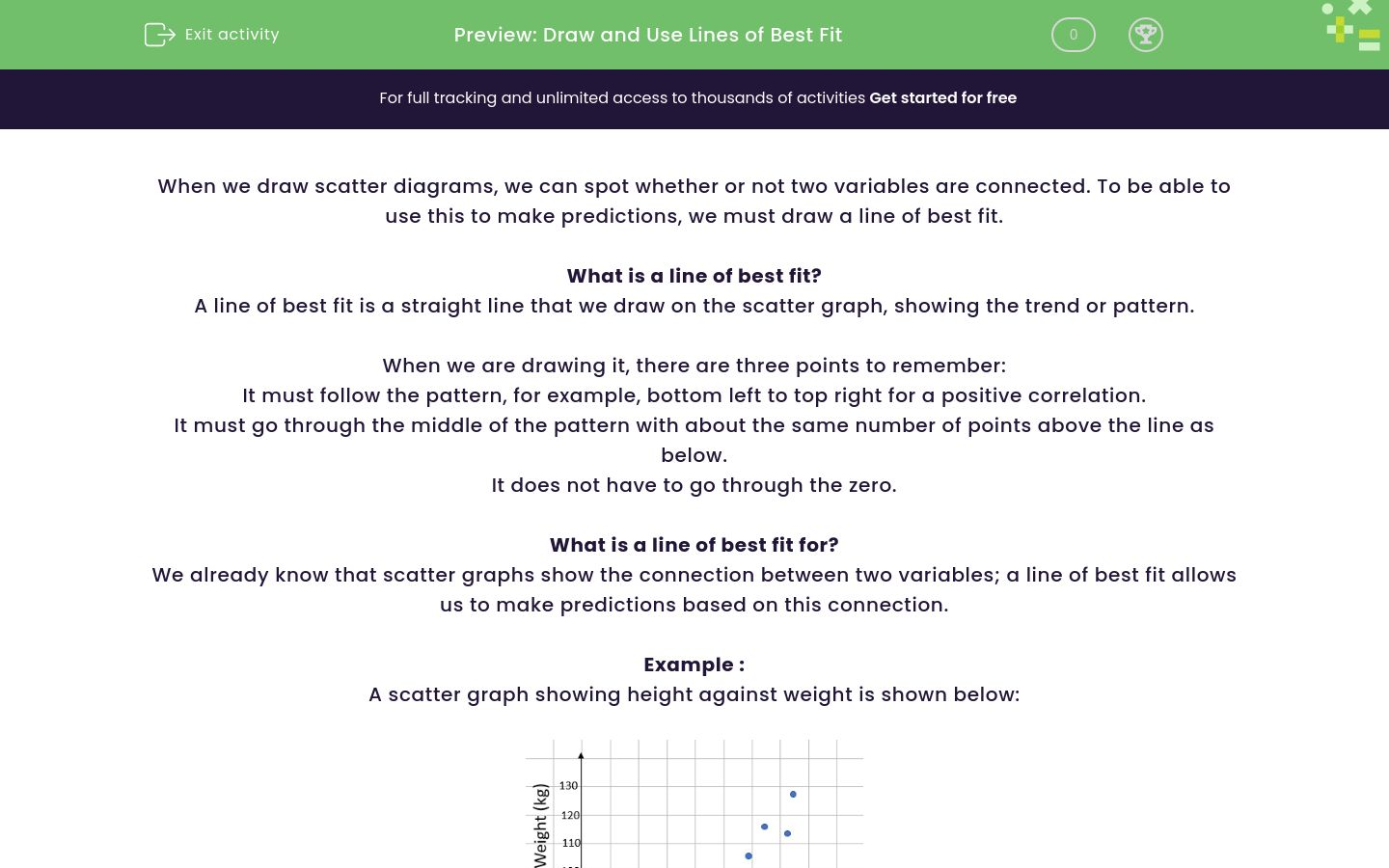The image size is (1389, 868).
Task: Click the trophy badge circle outline
Action: pyautogui.click(x=1146, y=35)
